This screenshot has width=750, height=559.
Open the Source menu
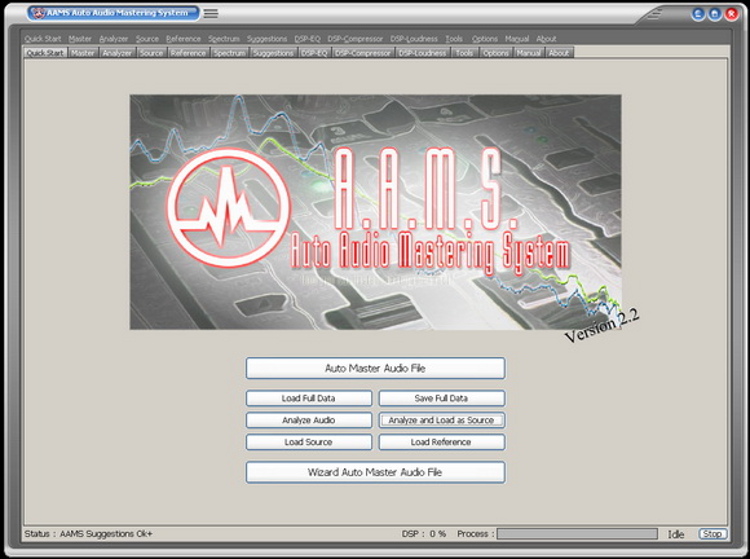(147, 39)
